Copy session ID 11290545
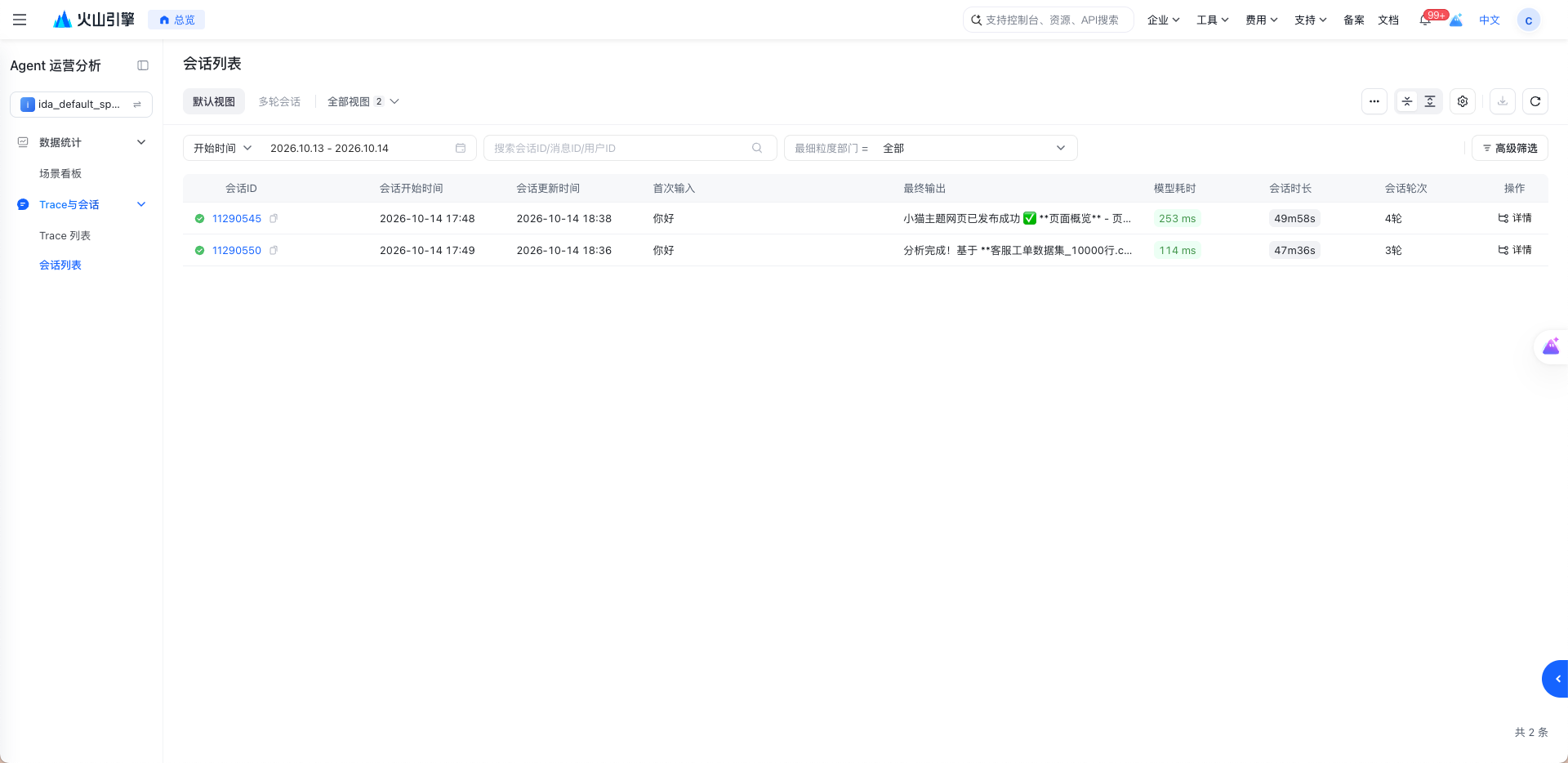The image size is (1568, 763). click(274, 218)
